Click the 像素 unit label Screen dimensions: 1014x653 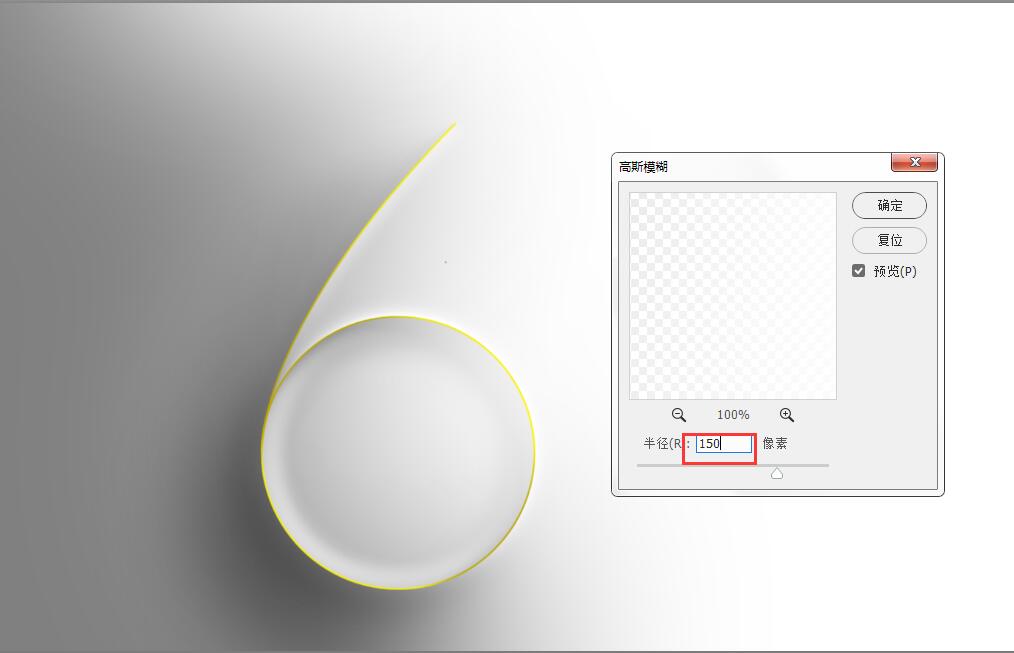click(775, 444)
